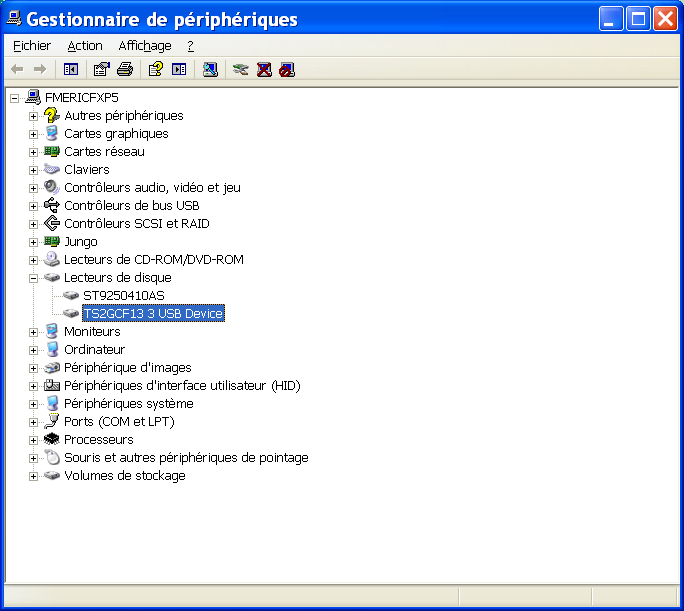Select the FMERICFXP5 computer name label
Screen dimensions: 684x611
(82, 97)
